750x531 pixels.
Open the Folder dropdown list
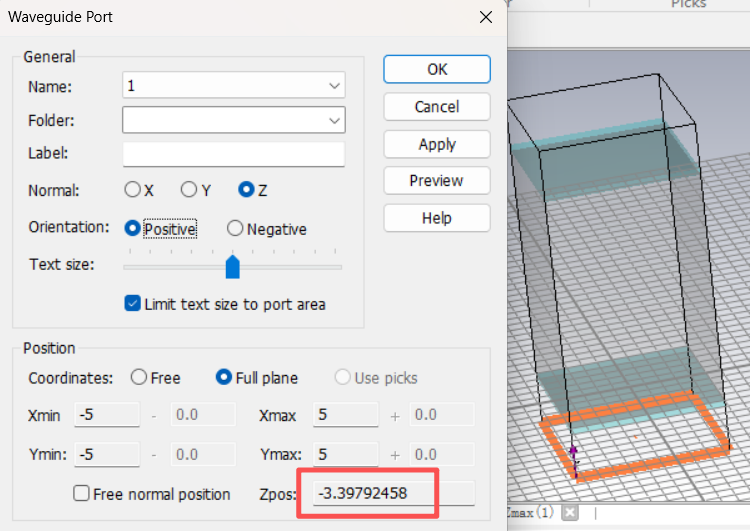click(x=334, y=120)
